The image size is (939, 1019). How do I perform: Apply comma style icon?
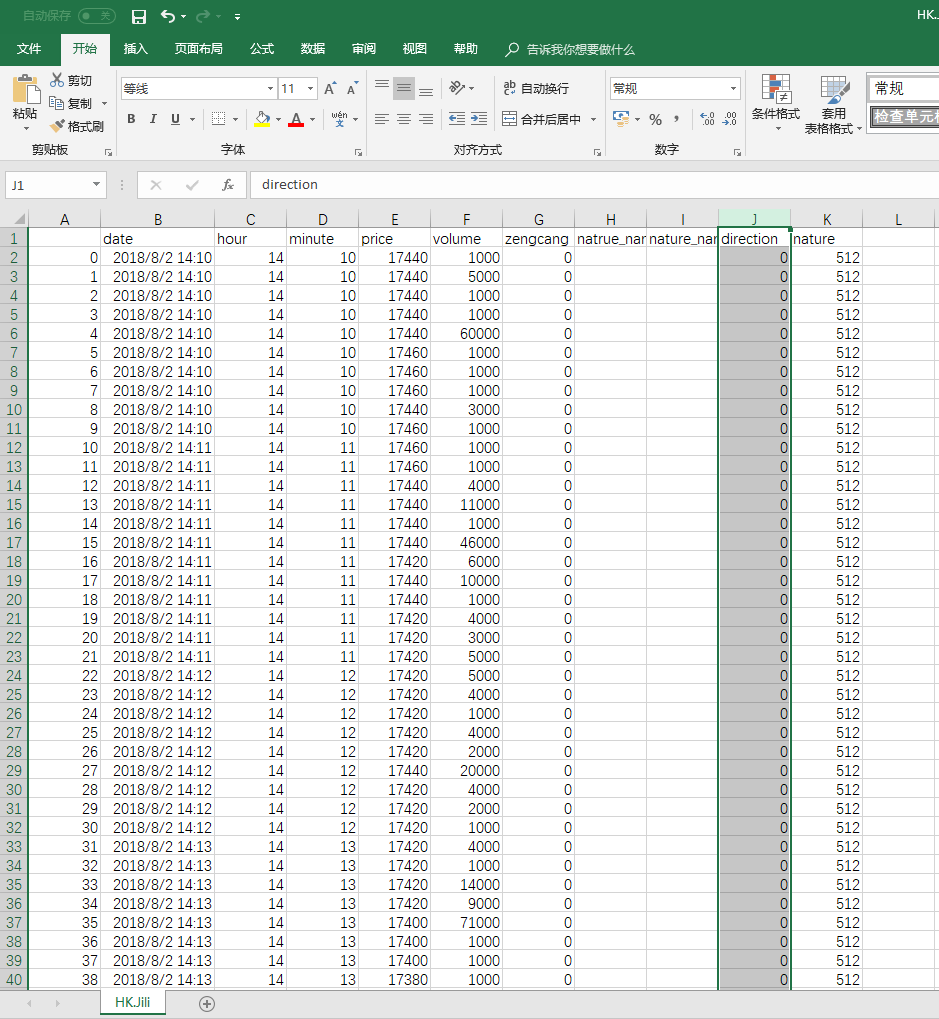[677, 120]
